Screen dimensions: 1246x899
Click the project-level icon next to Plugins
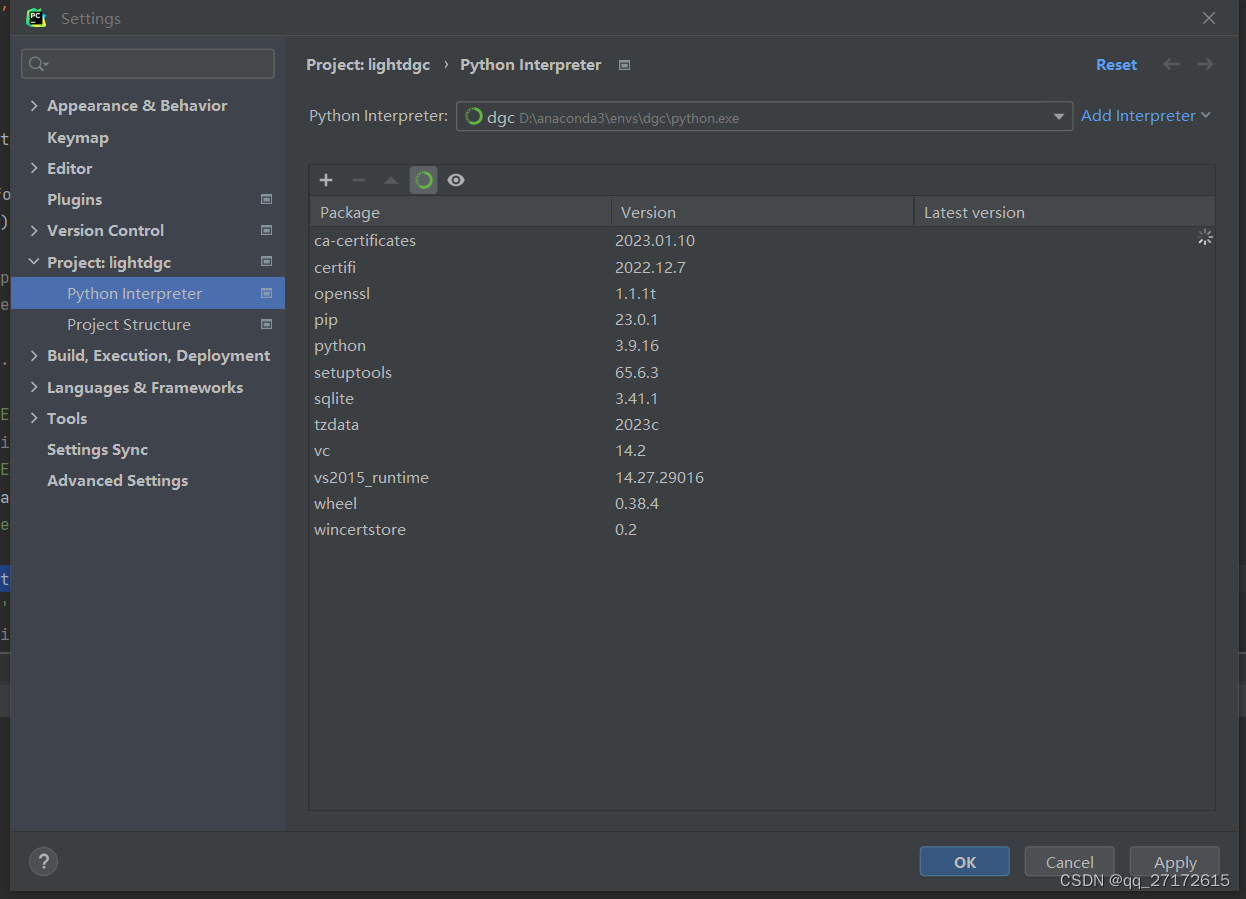[x=266, y=200]
